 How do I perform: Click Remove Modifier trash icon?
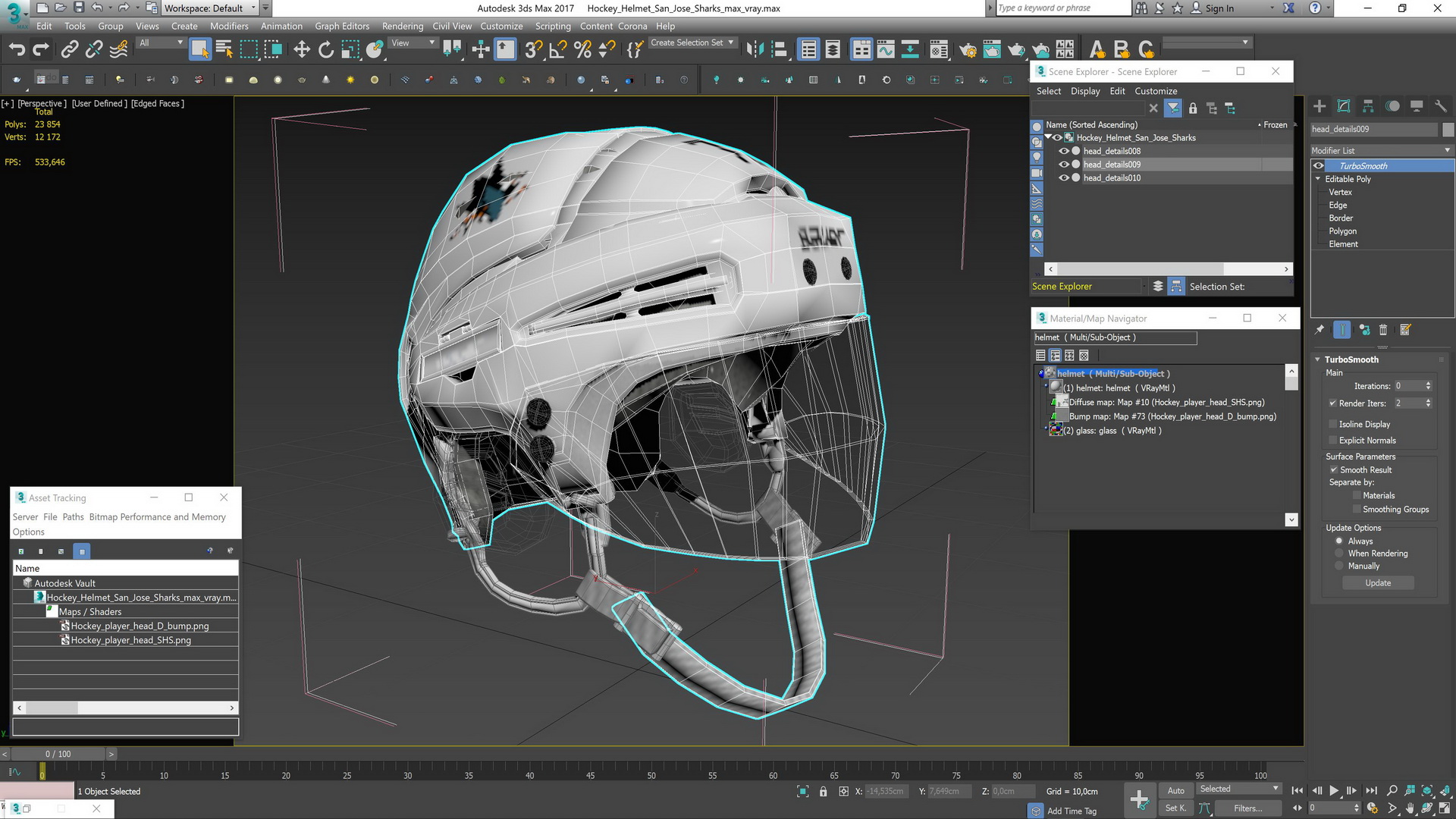pos(1383,330)
